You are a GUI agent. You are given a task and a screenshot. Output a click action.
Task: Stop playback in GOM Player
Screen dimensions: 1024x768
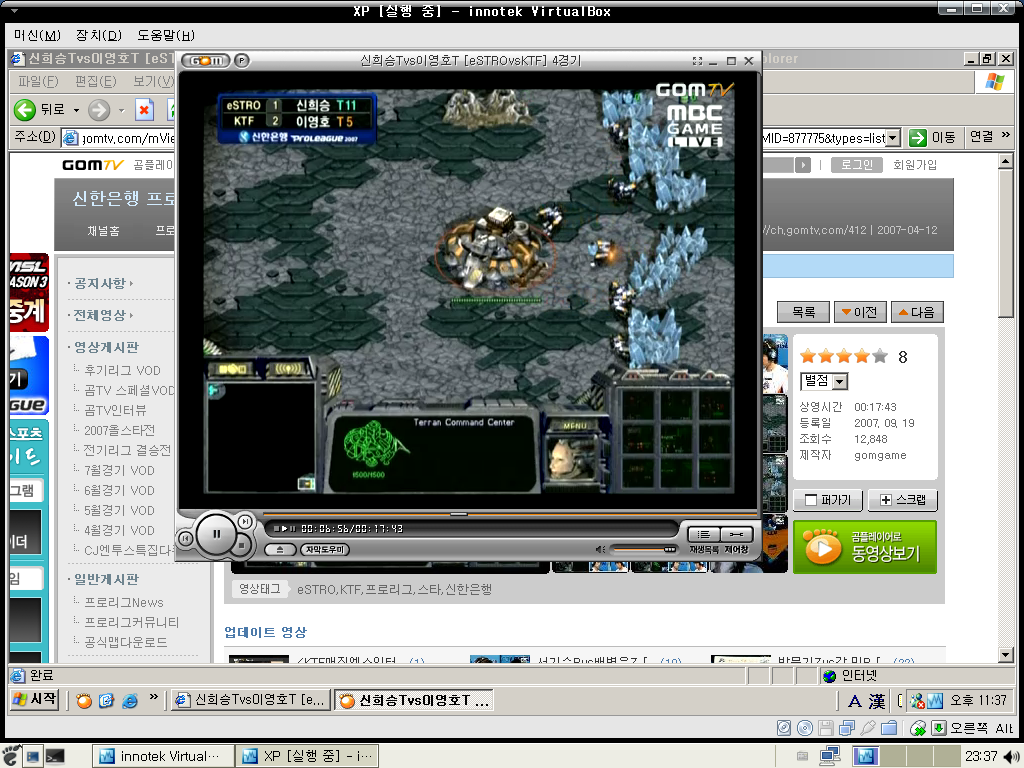tap(241, 545)
